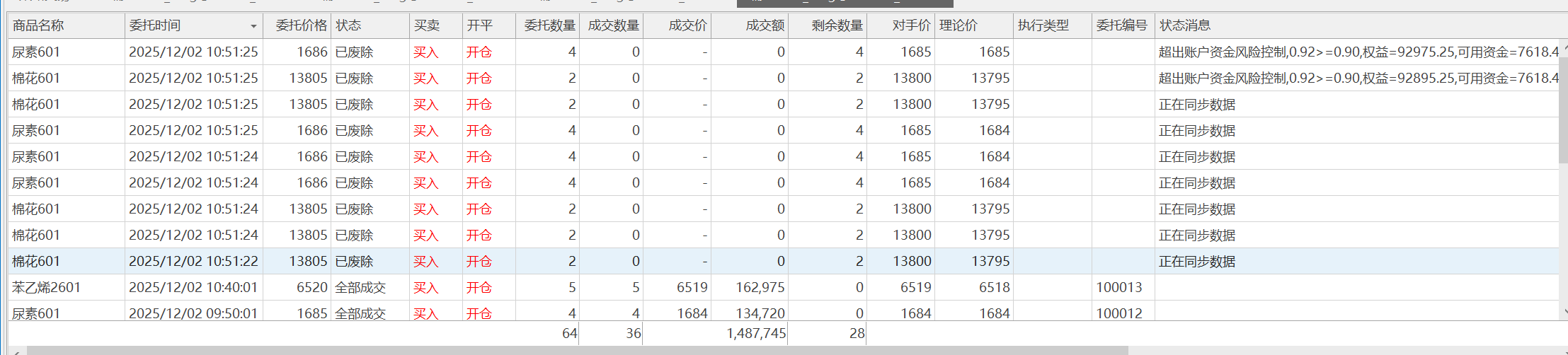The width and height of the screenshot is (1568, 355).
Task: Click vertical scrollbar down arrow
Action: pos(1563,311)
